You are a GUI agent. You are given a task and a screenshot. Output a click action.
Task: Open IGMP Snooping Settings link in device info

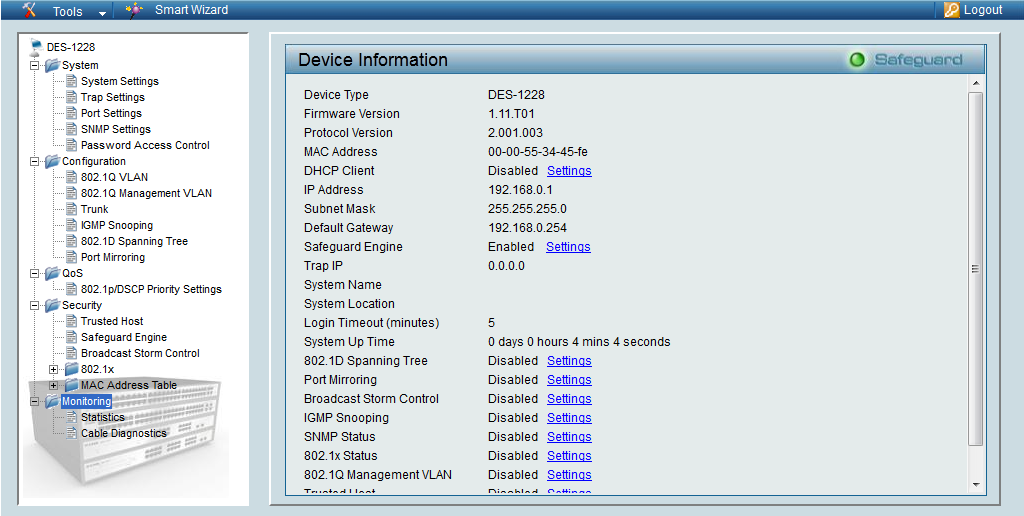tap(569, 417)
